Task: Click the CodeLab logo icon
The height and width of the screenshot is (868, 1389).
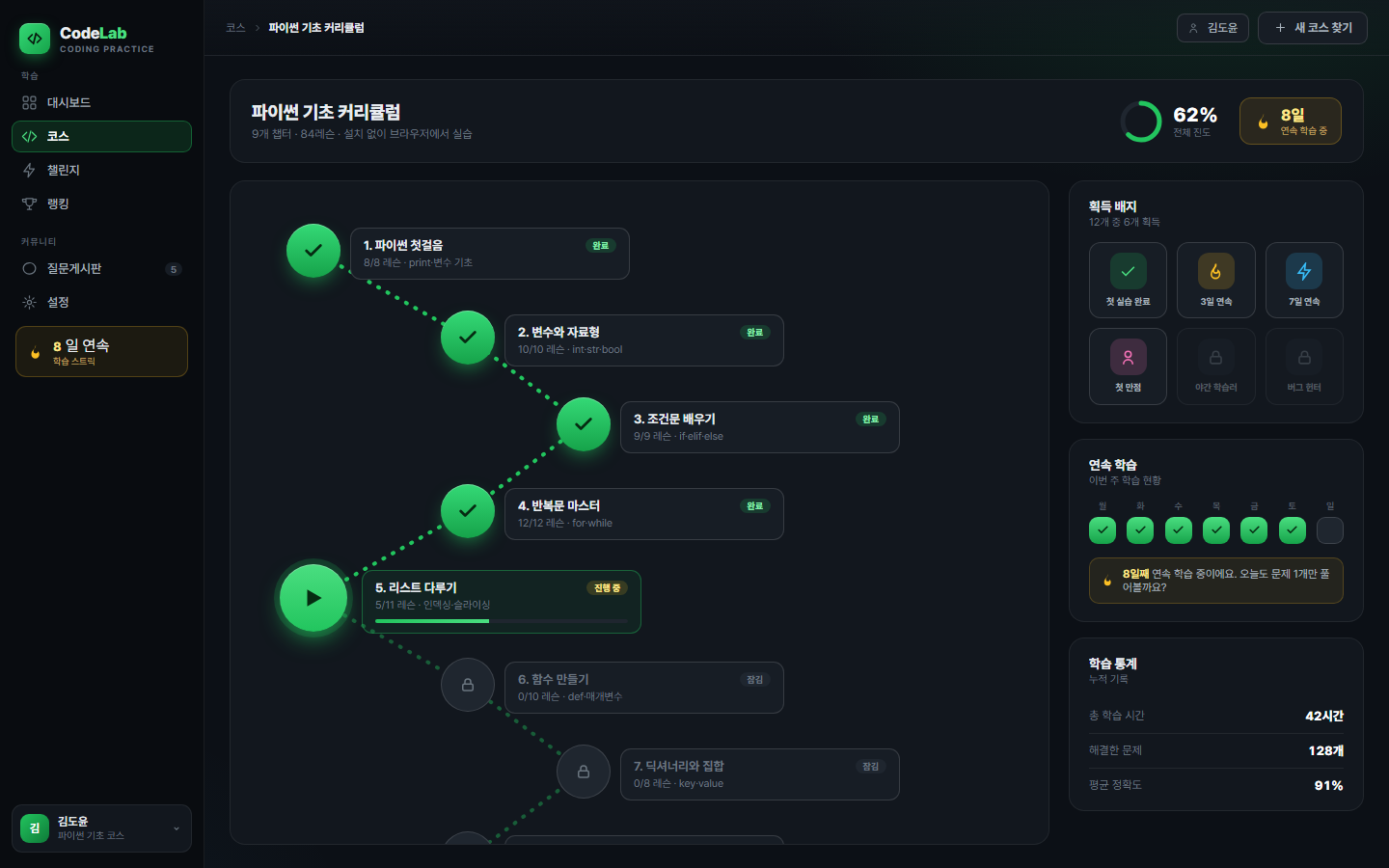Action: [x=35, y=39]
